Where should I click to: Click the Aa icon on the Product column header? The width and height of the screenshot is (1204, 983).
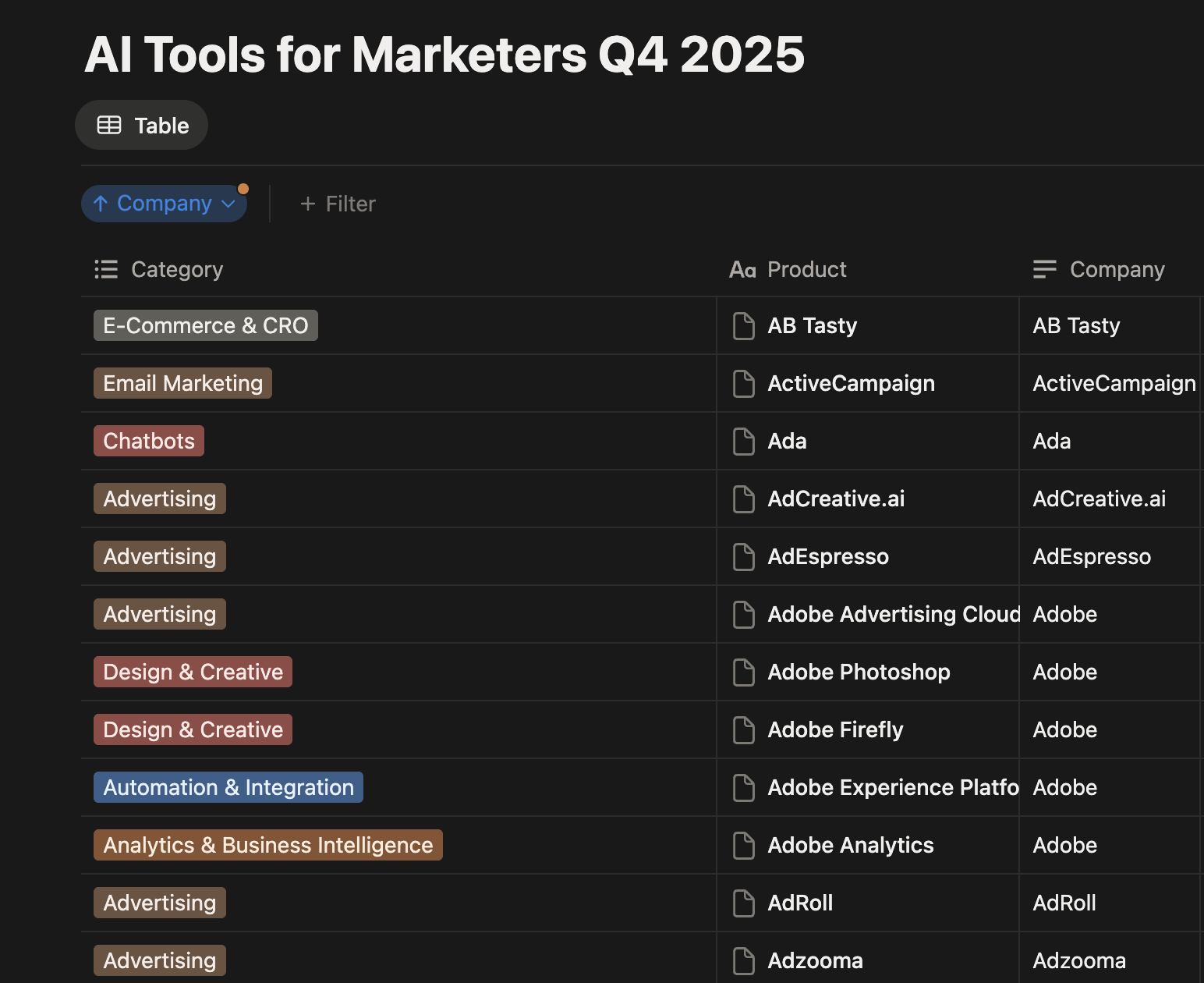[742, 269]
